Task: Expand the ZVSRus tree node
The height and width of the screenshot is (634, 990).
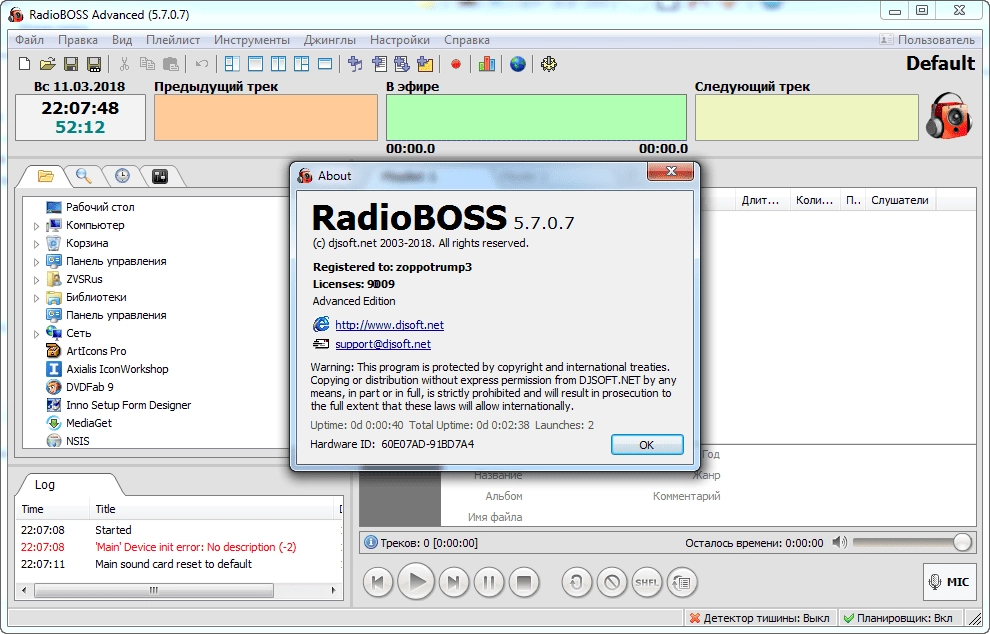Action: click(37, 280)
